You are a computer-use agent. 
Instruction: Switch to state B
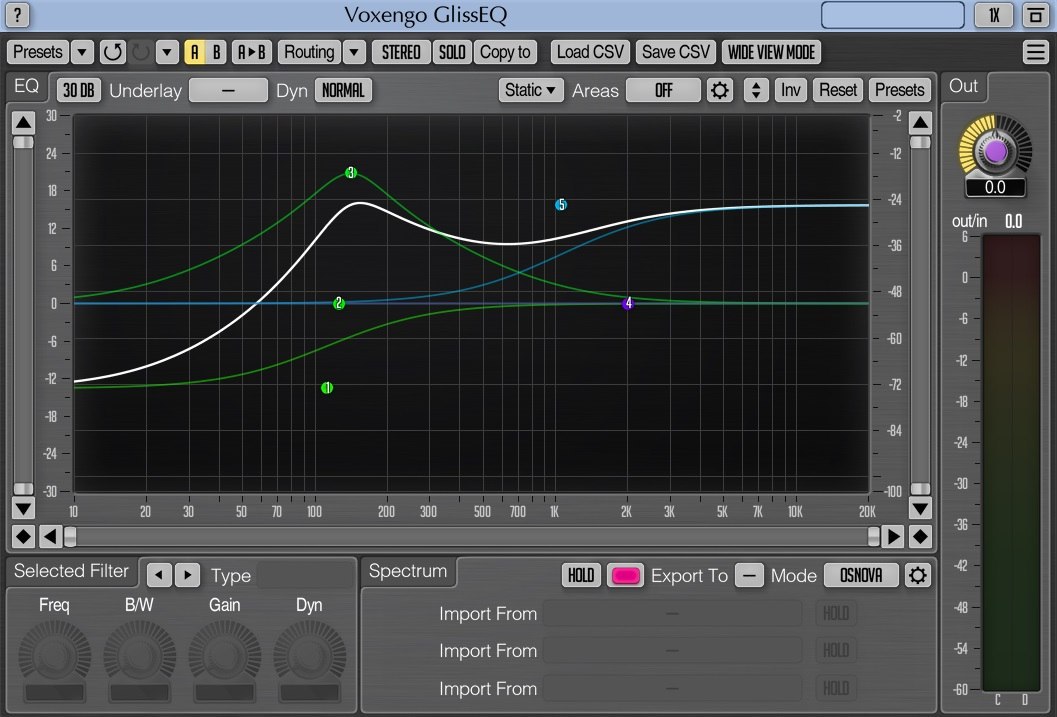(216, 52)
